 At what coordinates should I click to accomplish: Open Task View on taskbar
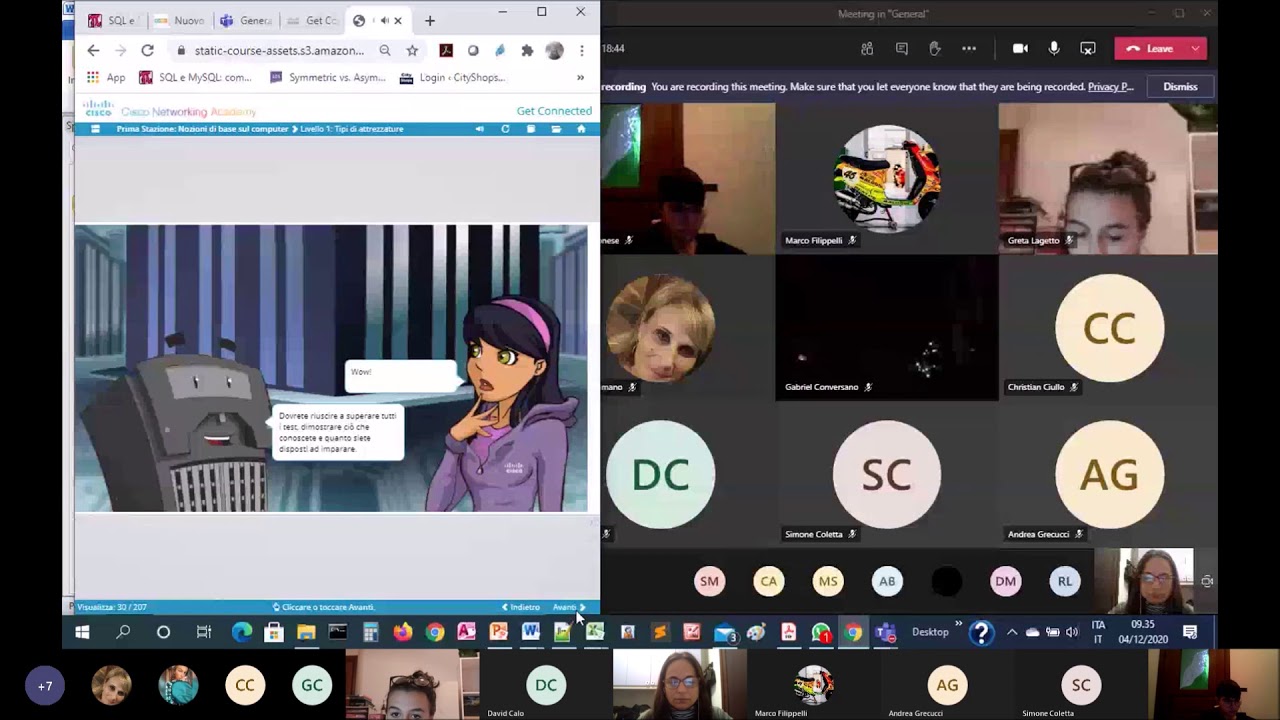(204, 632)
